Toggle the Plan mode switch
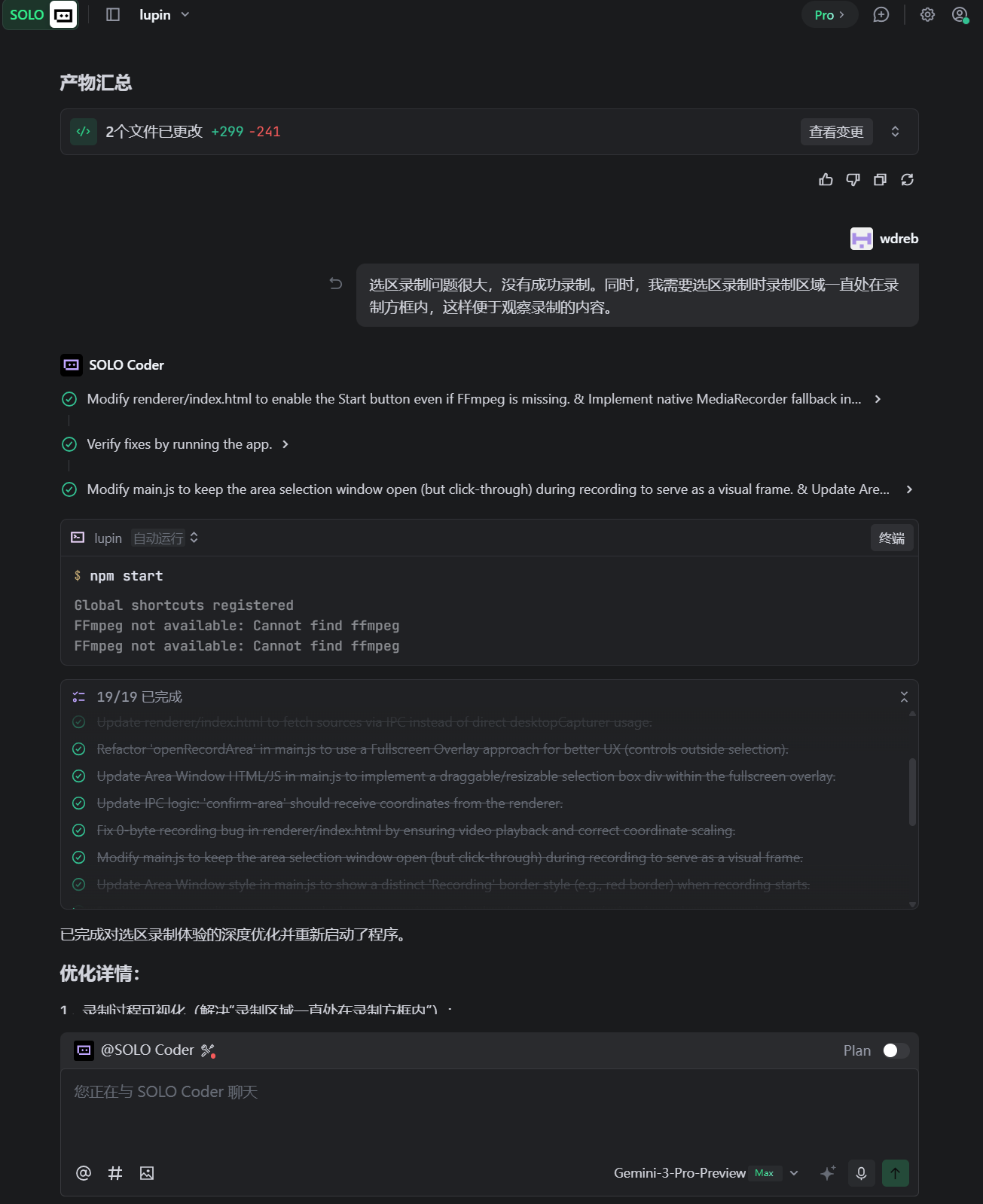The width and height of the screenshot is (983, 1204). [895, 1050]
